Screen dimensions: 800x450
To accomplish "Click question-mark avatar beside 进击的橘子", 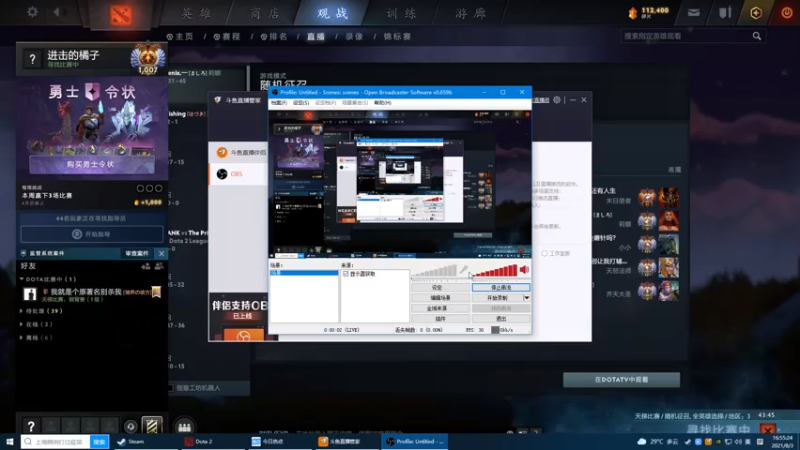I will coord(32,60).
